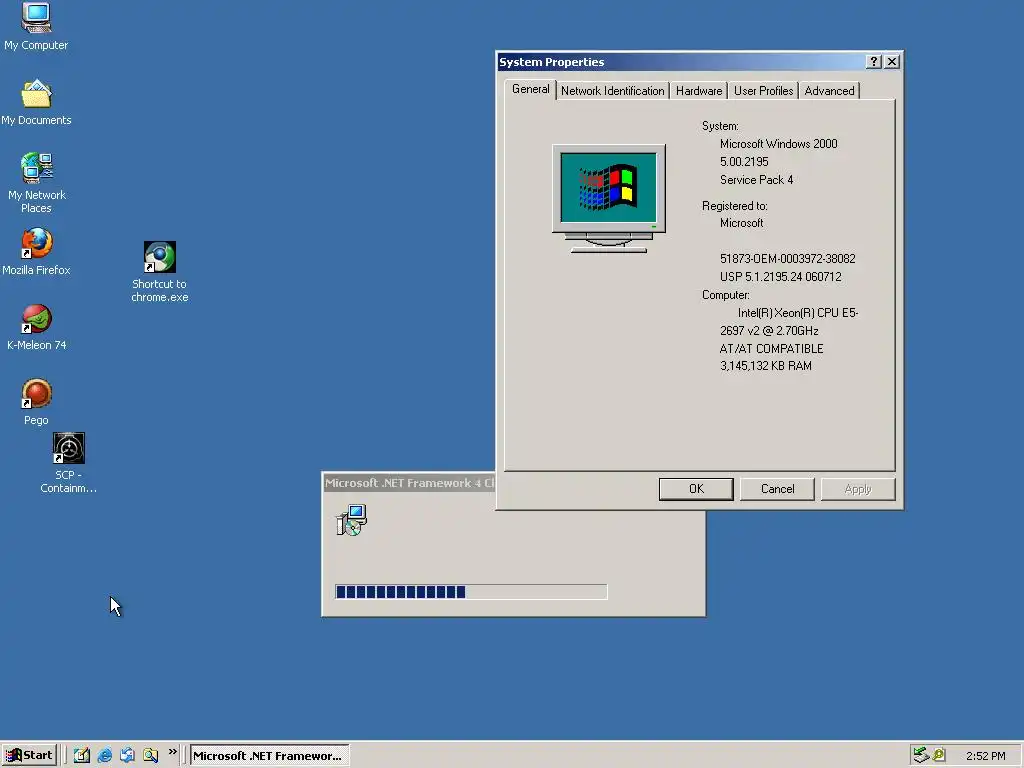The width and height of the screenshot is (1024, 768).
Task: Click the Microsoft .NET Framework taskbar button
Action: click(x=269, y=756)
